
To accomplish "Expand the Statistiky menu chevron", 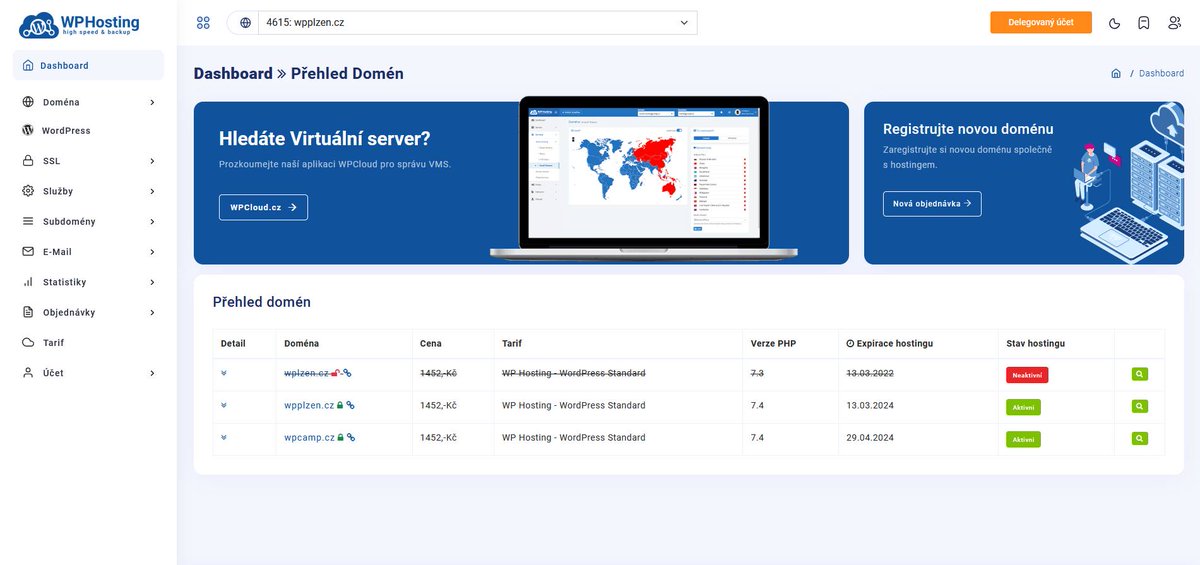I will [x=152, y=282].
